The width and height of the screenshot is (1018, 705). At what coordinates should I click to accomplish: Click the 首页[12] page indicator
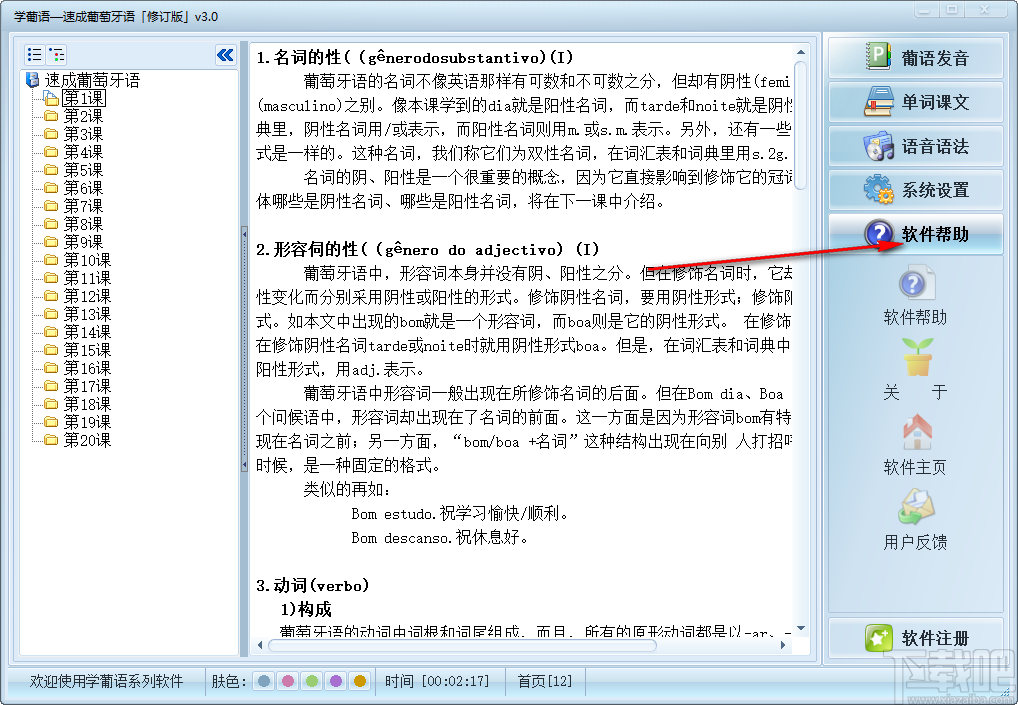(545, 681)
